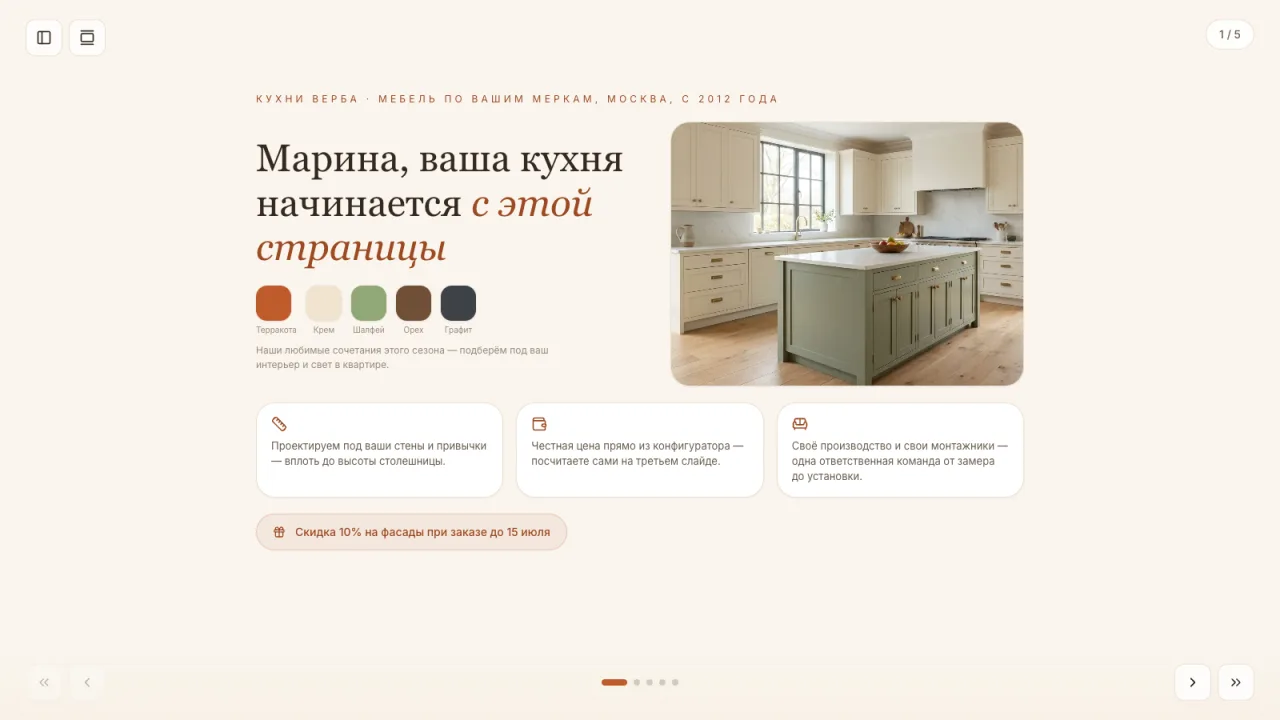
Task: Click the gift icon in discount badge
Action: 279,532
